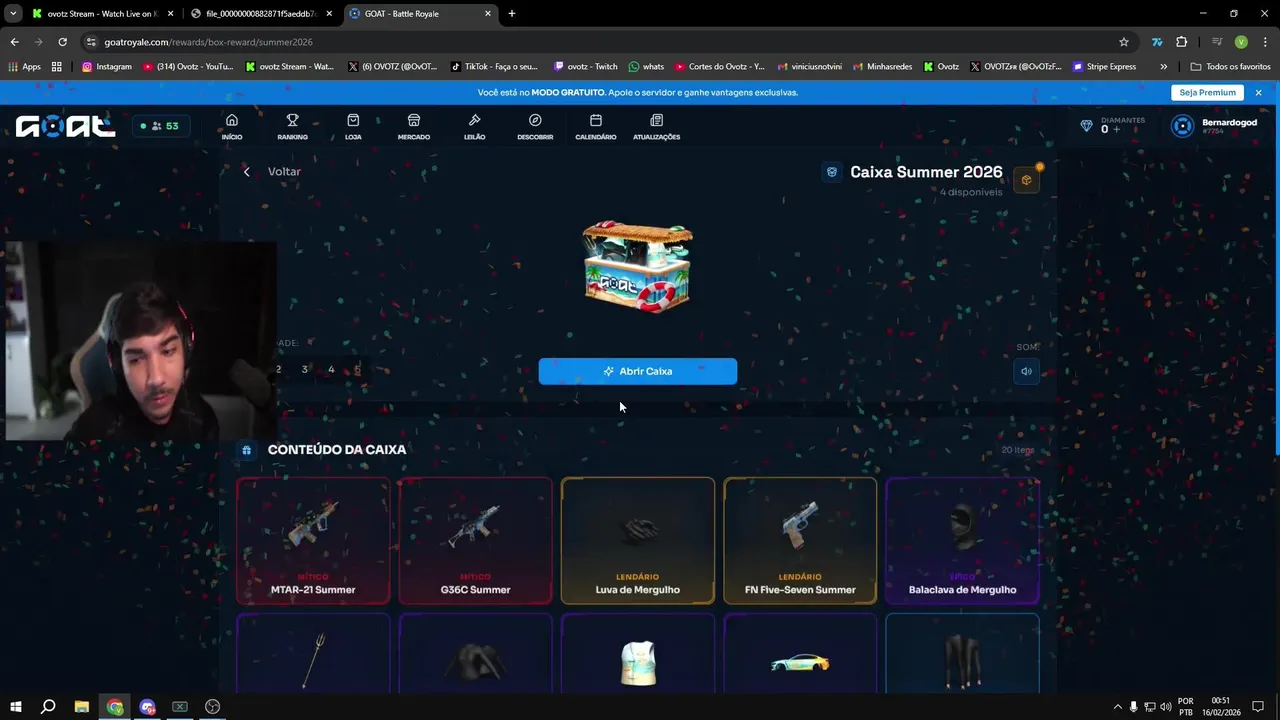
Task: Open the Instagram bookmark
Action: click(107, 67)
